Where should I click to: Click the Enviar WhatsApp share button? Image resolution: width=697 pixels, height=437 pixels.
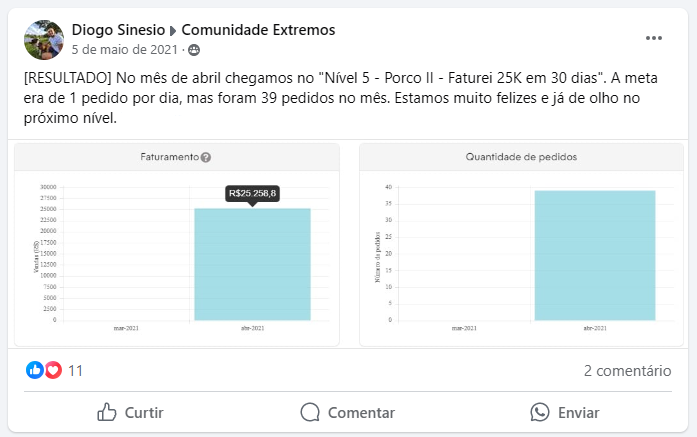point(565,413)
